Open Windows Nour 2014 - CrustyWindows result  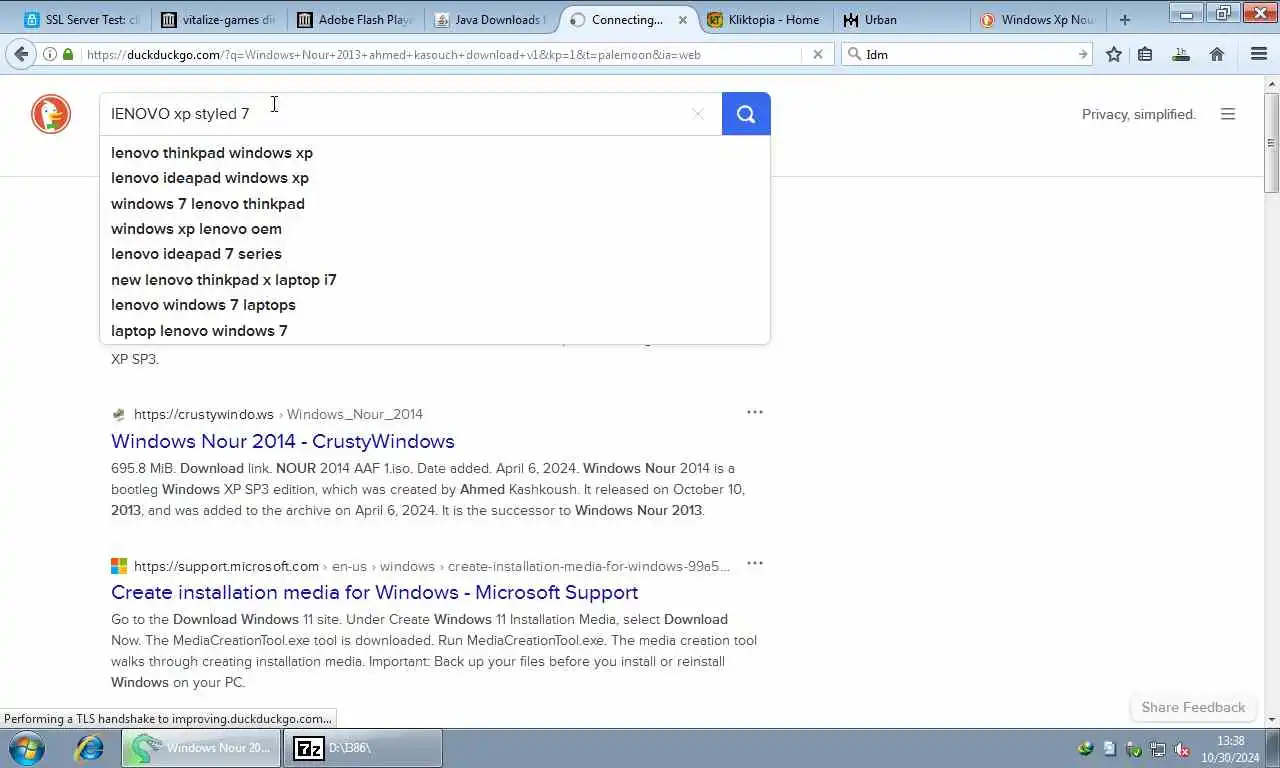[283, 441]
